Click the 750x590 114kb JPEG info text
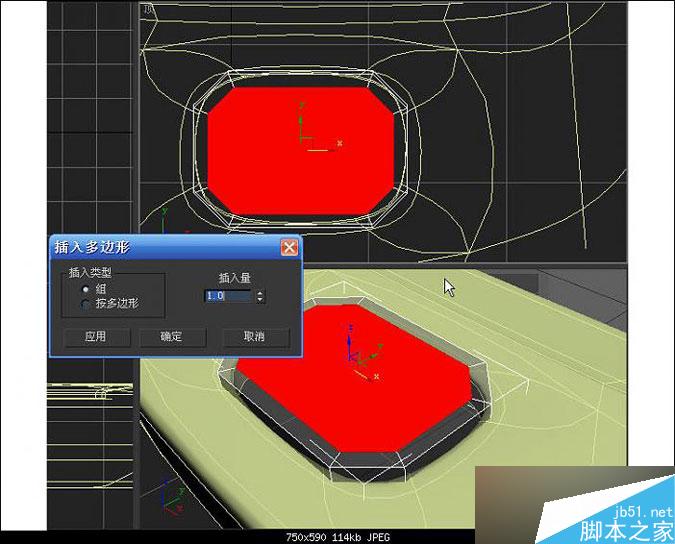Screen dimensions: 675x544 pos(338,537)
